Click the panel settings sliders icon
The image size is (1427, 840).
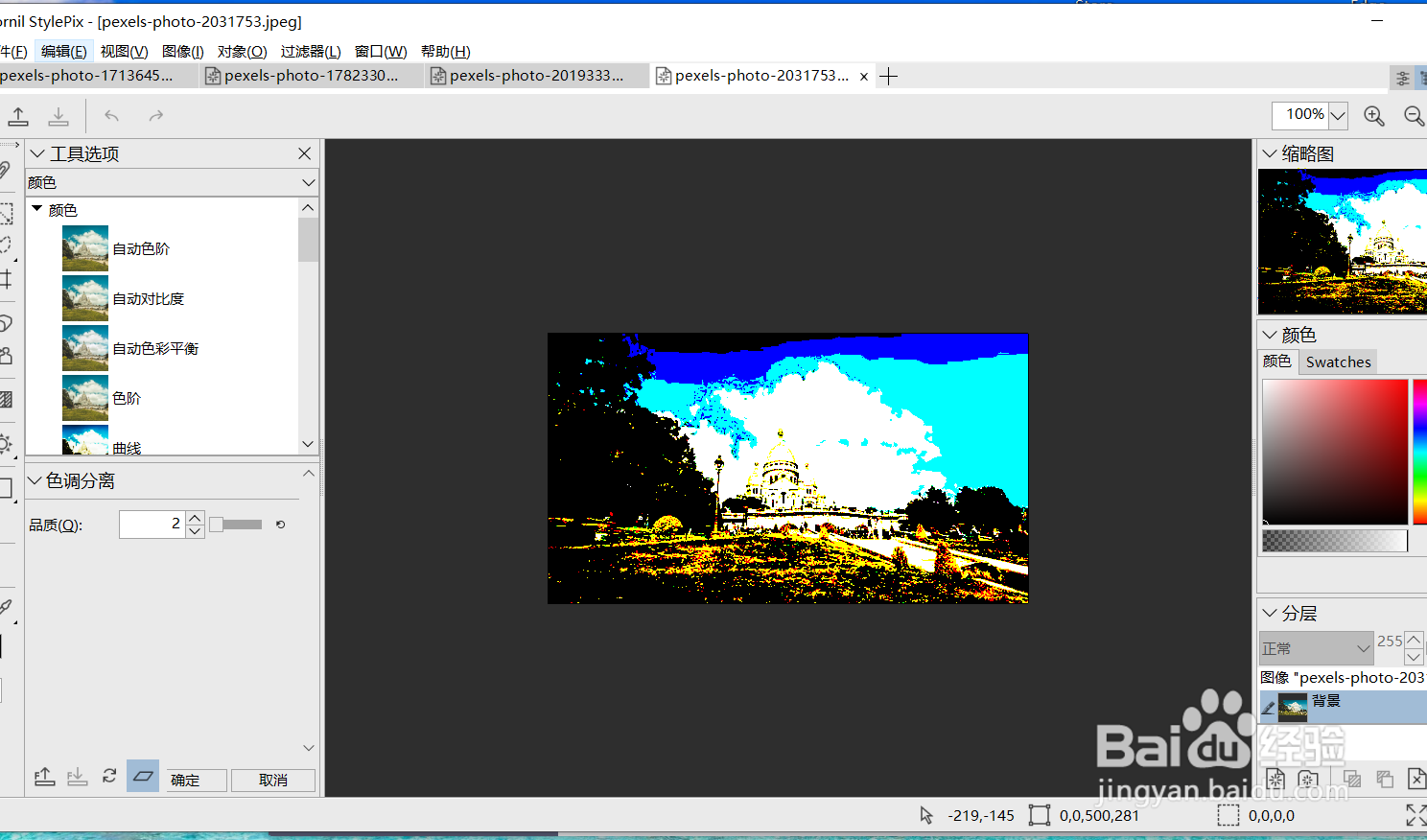click(x=1402, y=78)
